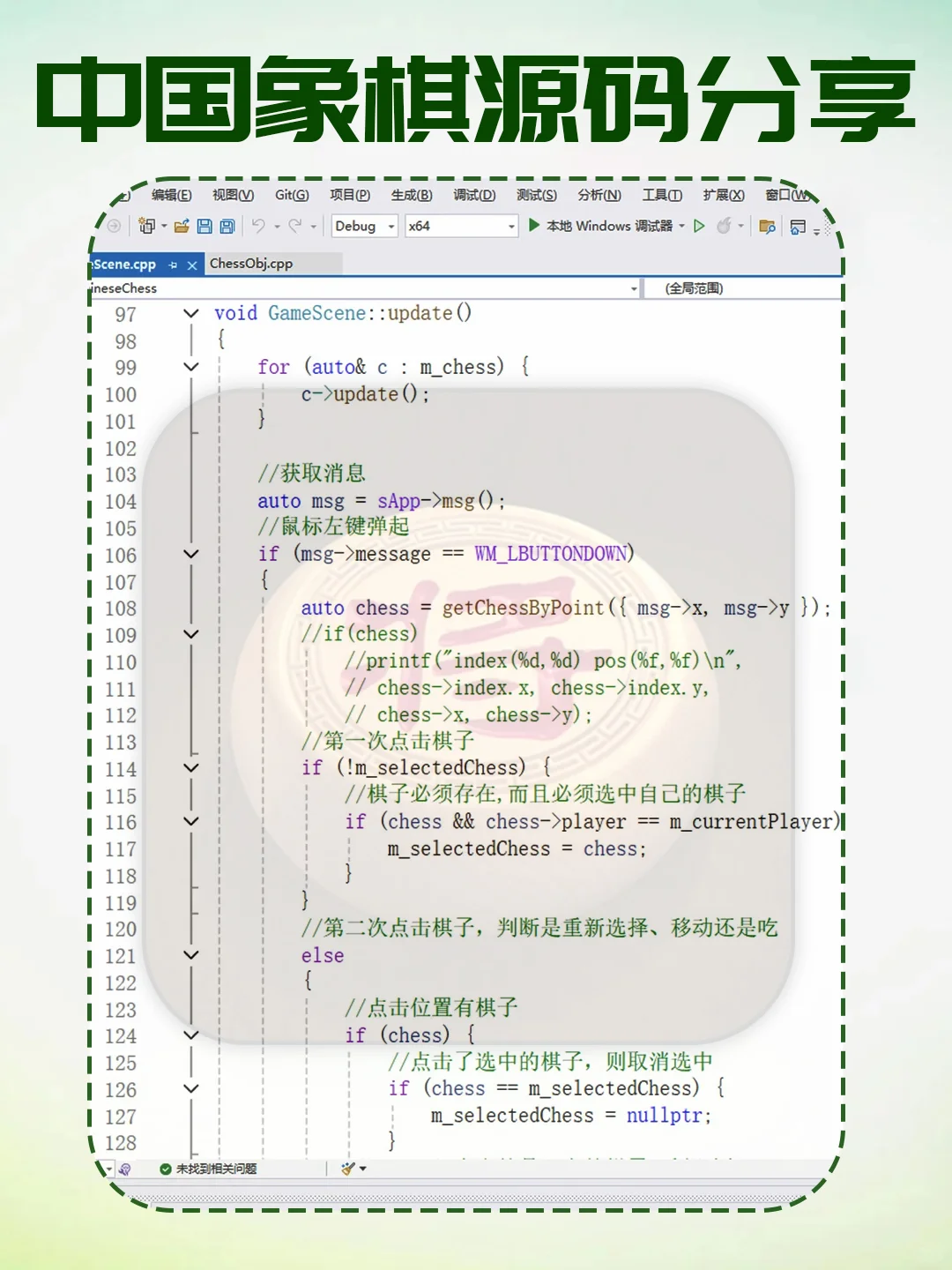The image size is (952, 1270).
Task: Collapse the else block at line 121
Action: tap(190, 955)
